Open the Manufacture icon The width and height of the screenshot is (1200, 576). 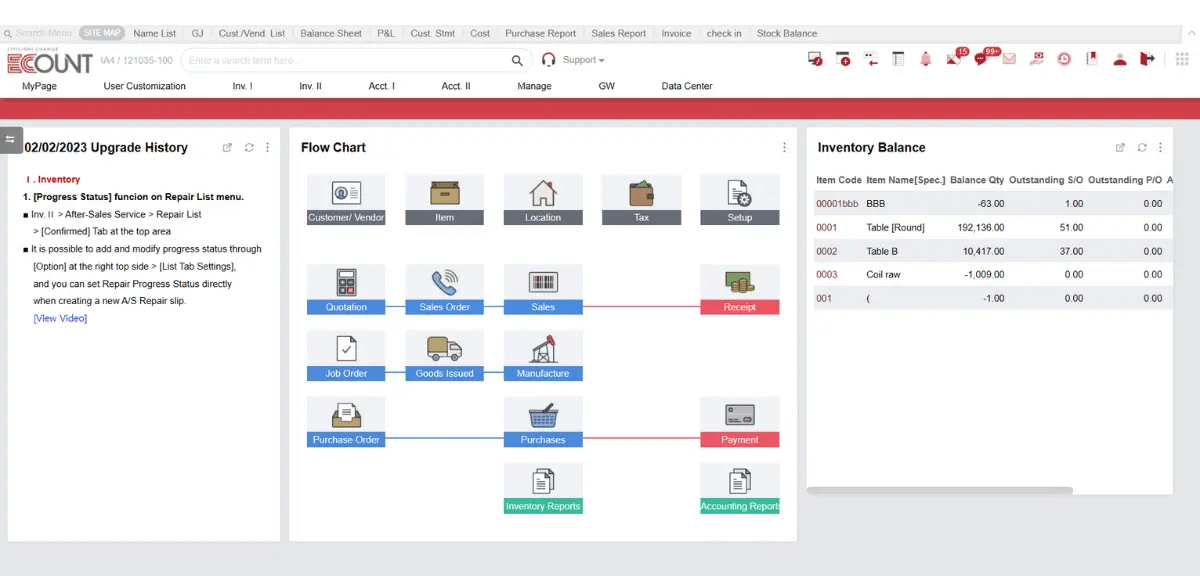543,356
